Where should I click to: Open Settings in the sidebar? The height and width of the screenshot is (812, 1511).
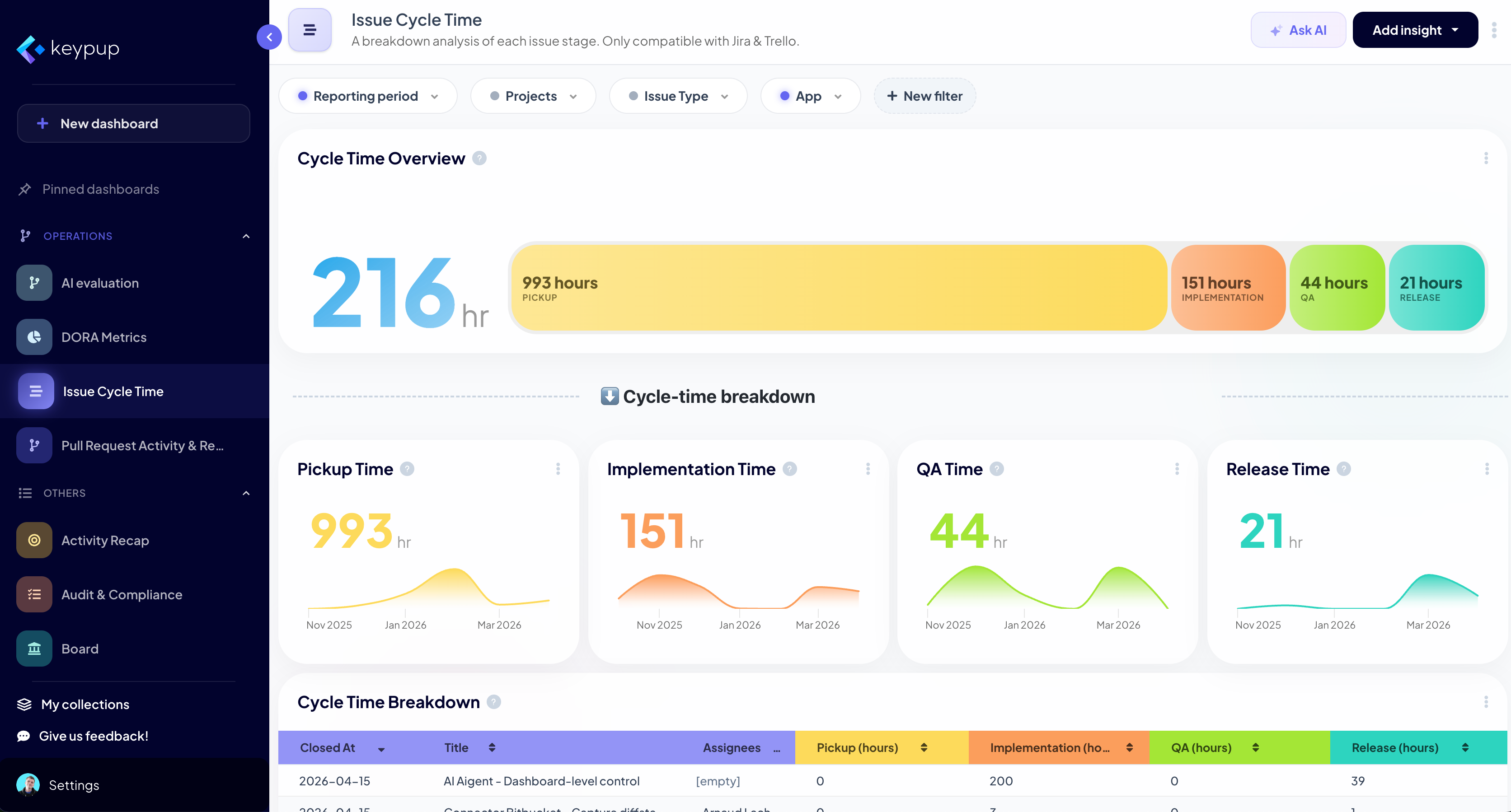point(74,785)
